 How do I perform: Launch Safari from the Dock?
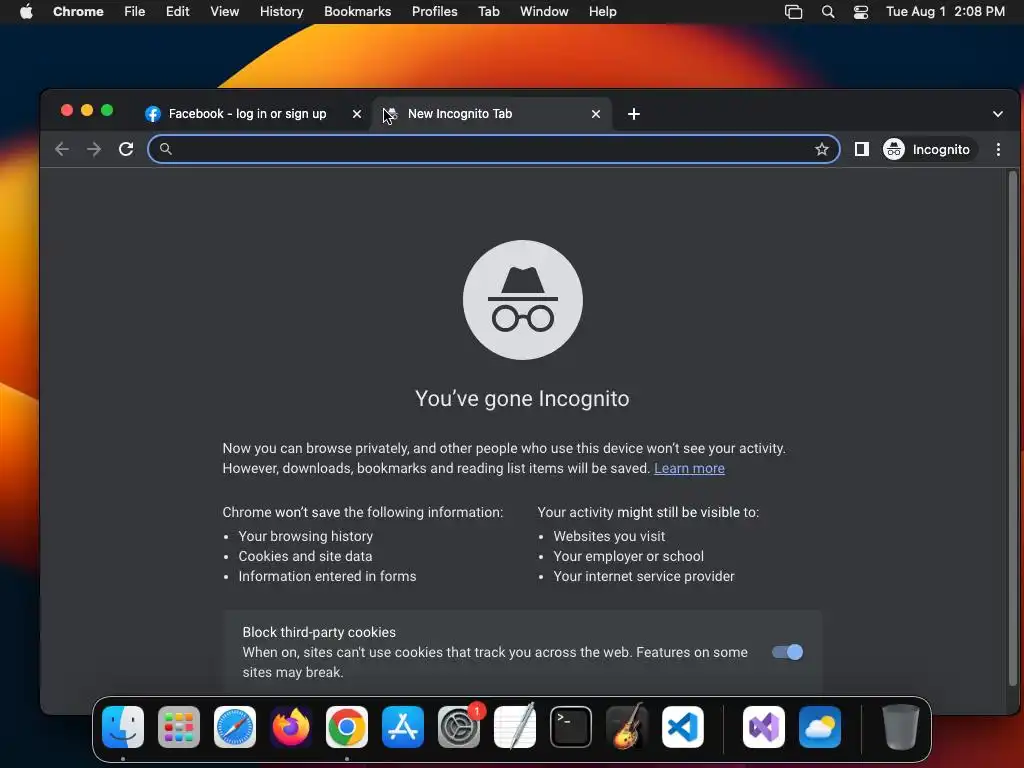point(235,727)
